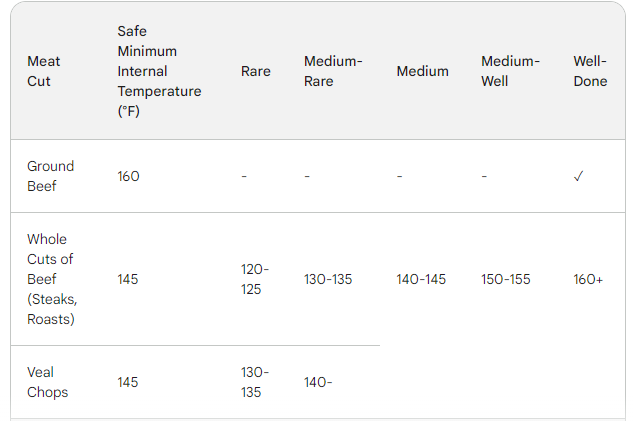The width and height of the screenshot is (634, 421).
Task: Select the "Meat Cut" column header
Action: tap(44, 71)
